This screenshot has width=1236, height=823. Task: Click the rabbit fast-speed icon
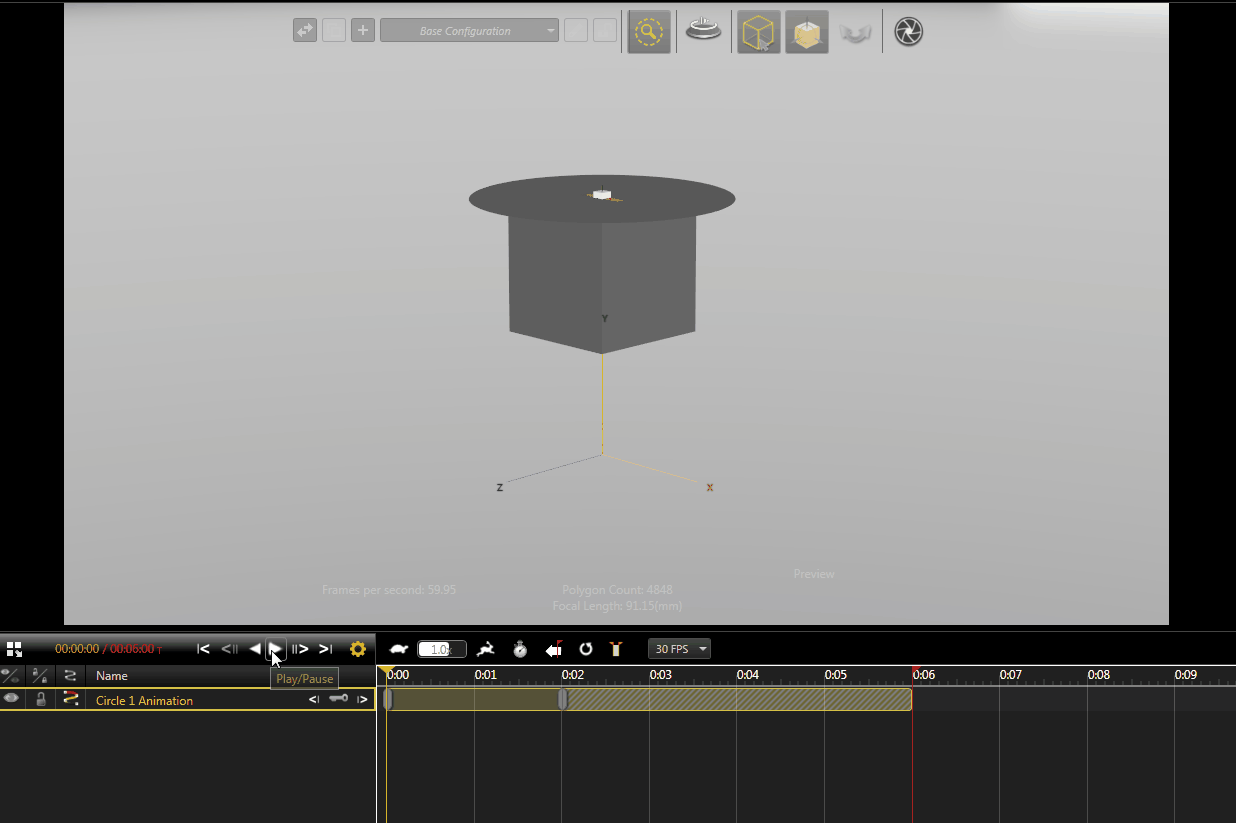(486, 649)
